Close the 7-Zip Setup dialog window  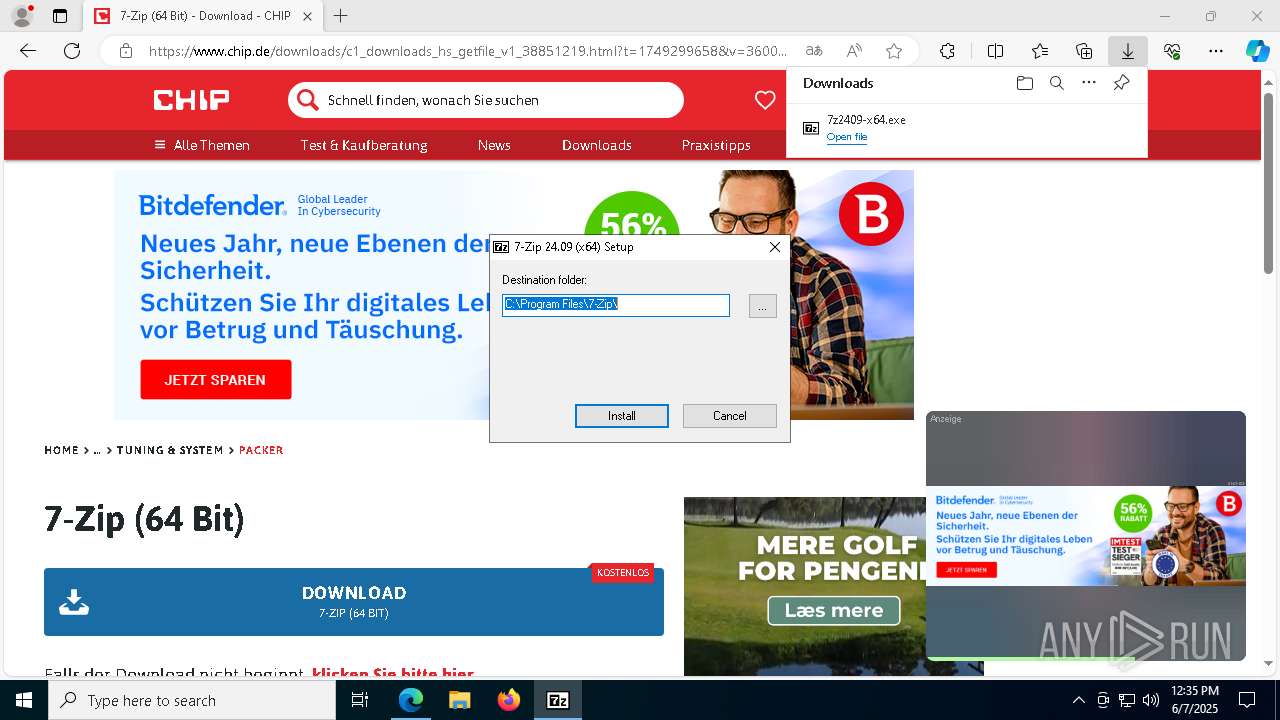click(x=775, y=247)
